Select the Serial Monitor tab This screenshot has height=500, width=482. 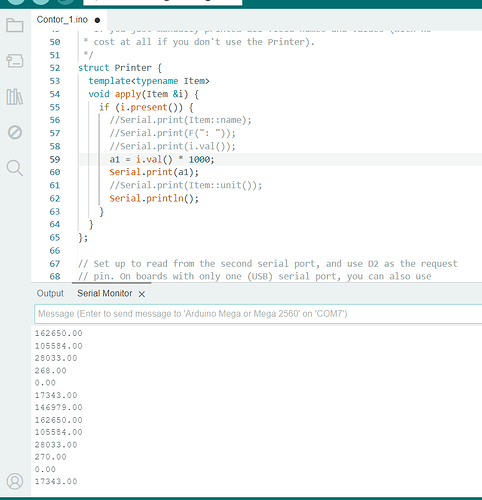click(x=105, y=293)
